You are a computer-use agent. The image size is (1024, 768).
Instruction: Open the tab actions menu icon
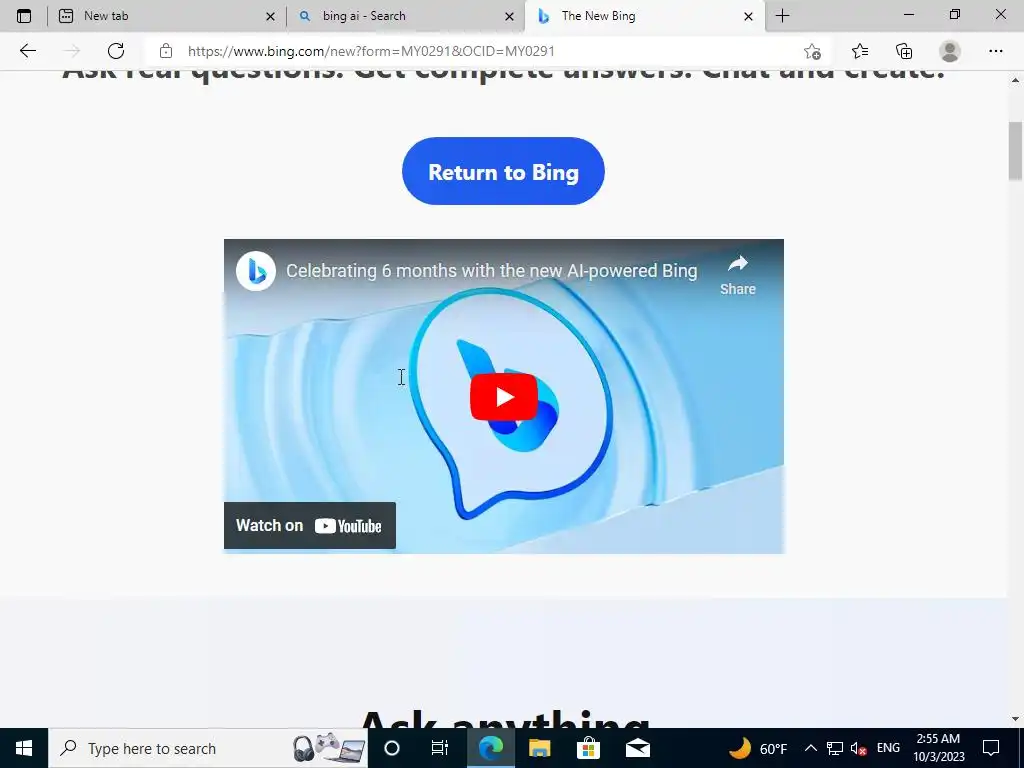(24, 16)
